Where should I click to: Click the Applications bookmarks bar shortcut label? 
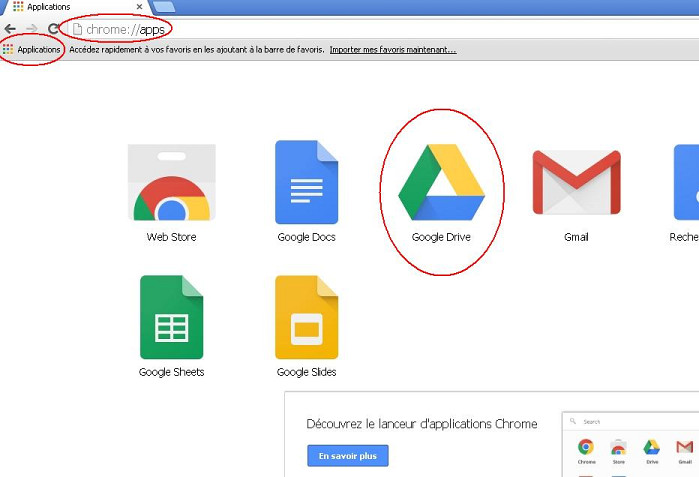(x=39, y=49)
